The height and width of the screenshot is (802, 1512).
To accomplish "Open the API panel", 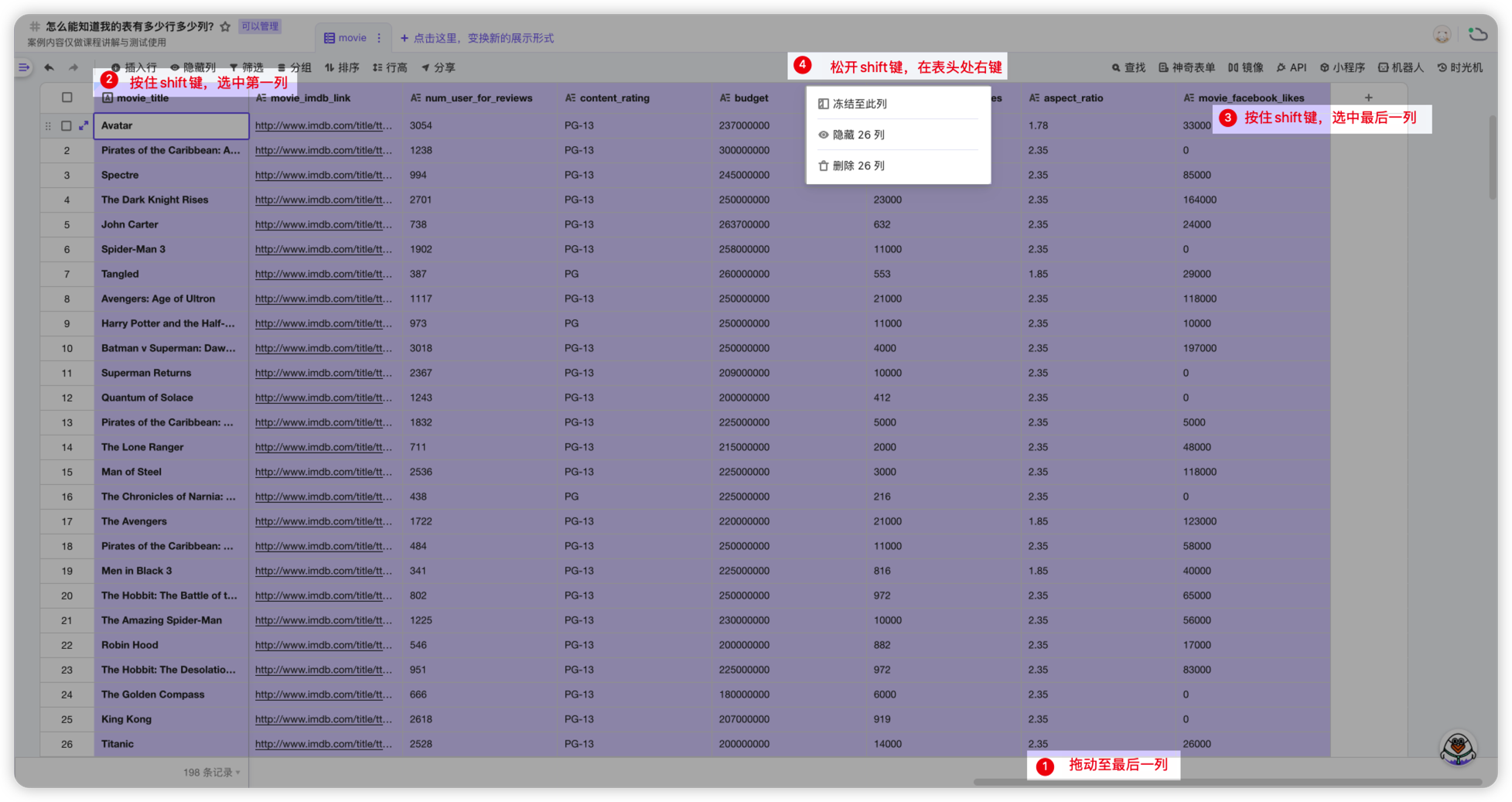I will click(x=1292, y=67).
